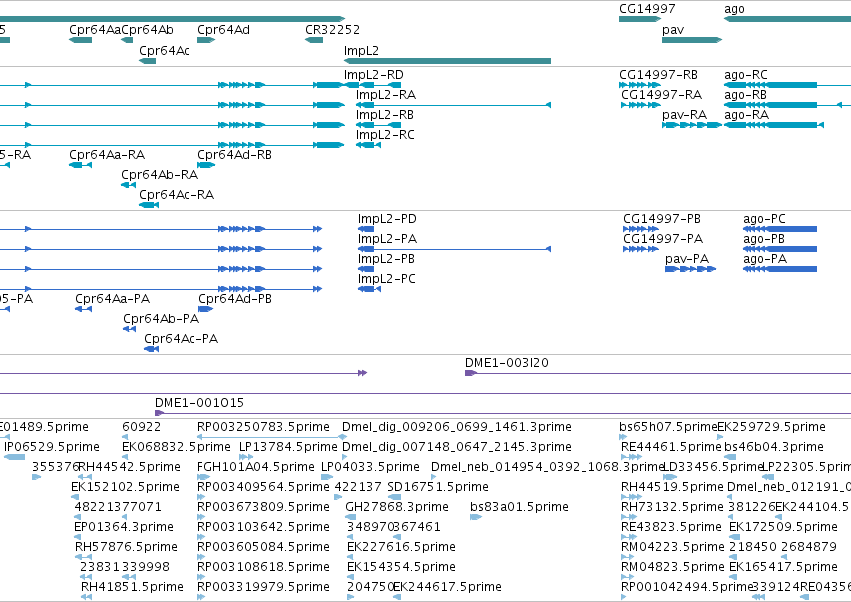This screenshot has height=602, width=851.
Task: Click the ago gene label
Action: 734,9
